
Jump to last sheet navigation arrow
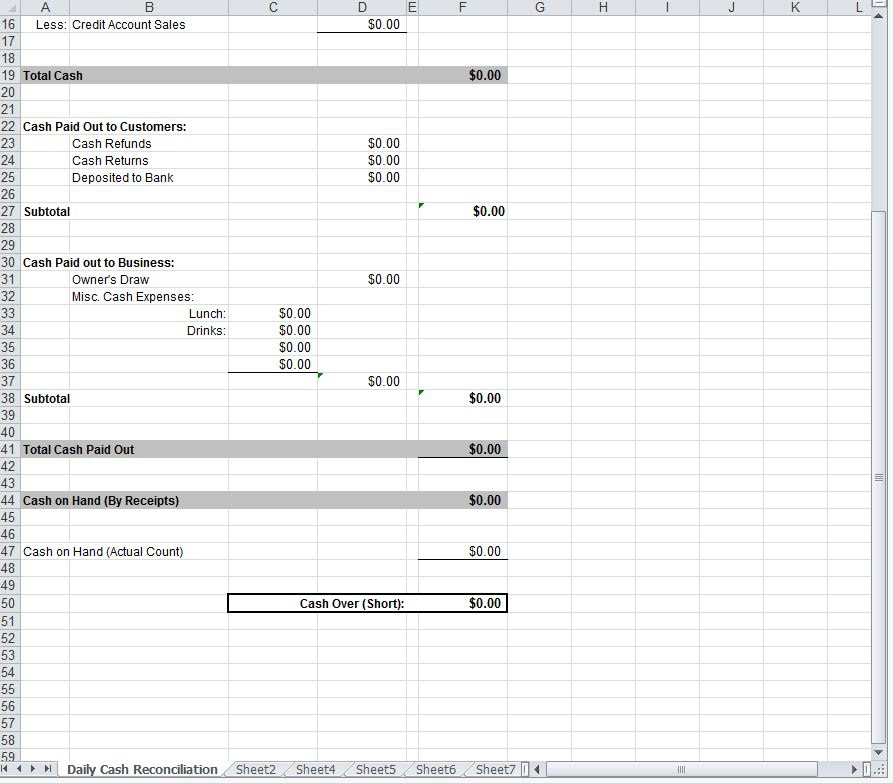coord(48,769)
